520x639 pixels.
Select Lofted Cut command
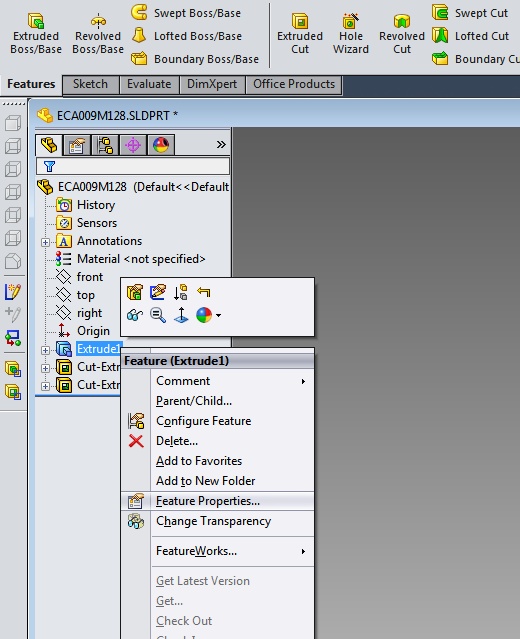pos(471,36)
